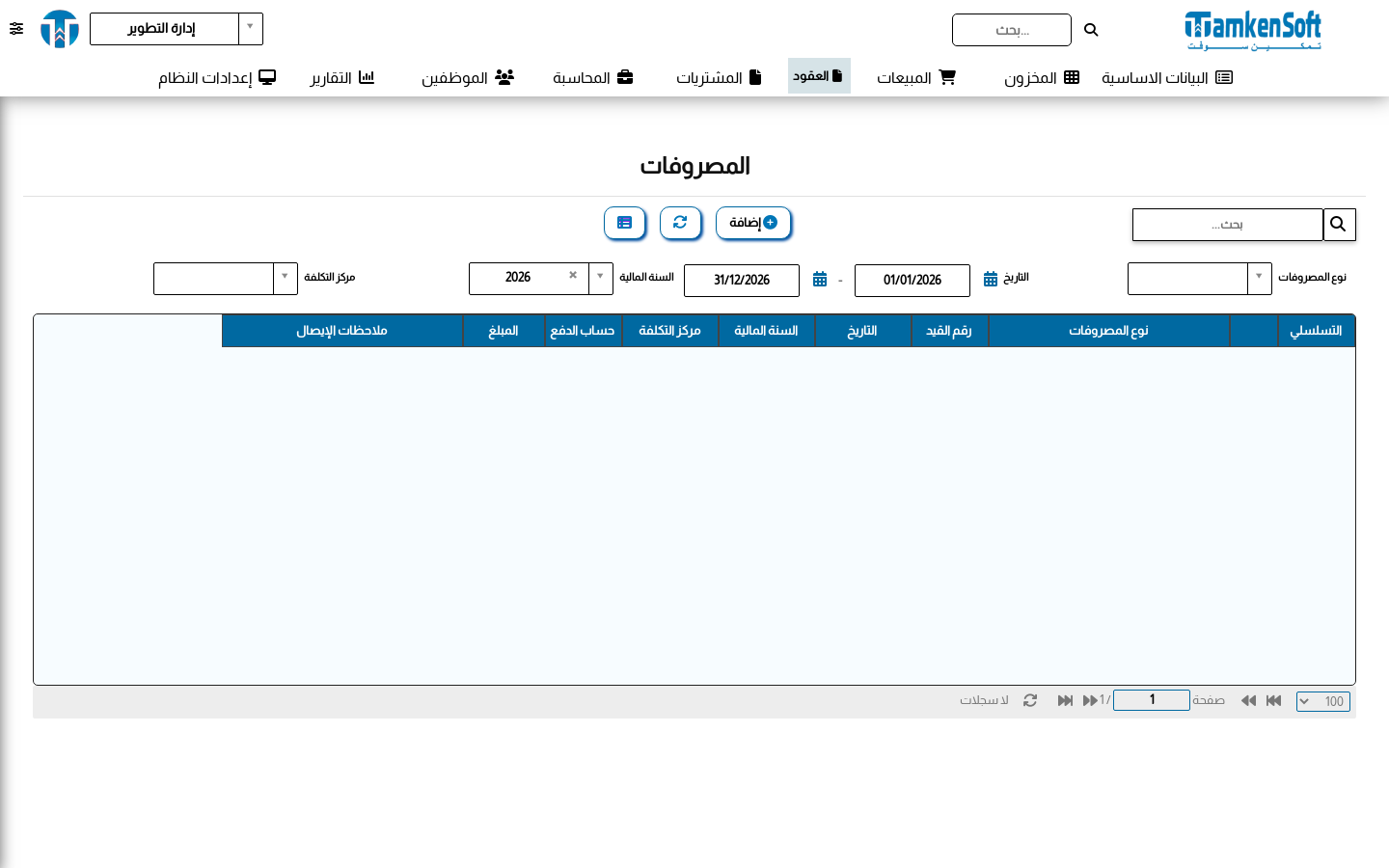This screenshot has height=868, width=1389.
Task: Sort by السنة المالية column header
Action: click(766, 331)
